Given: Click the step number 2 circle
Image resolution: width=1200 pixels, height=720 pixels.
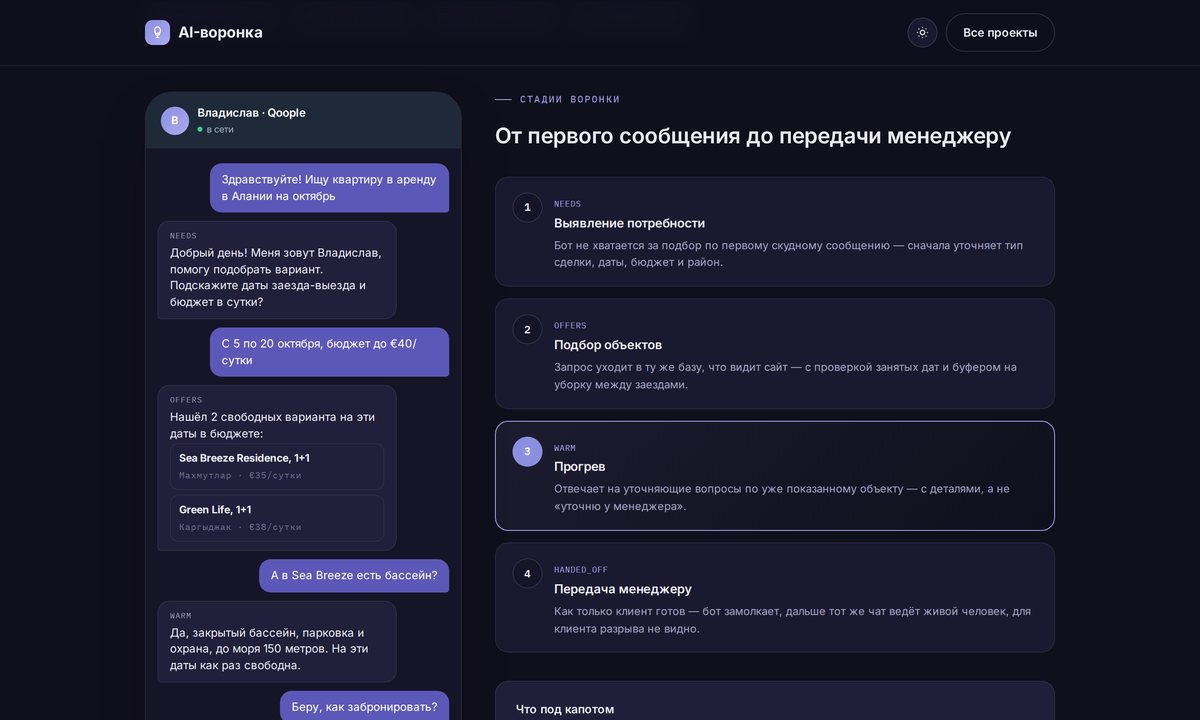Looking at the screenshot, I should click(527, 329).
